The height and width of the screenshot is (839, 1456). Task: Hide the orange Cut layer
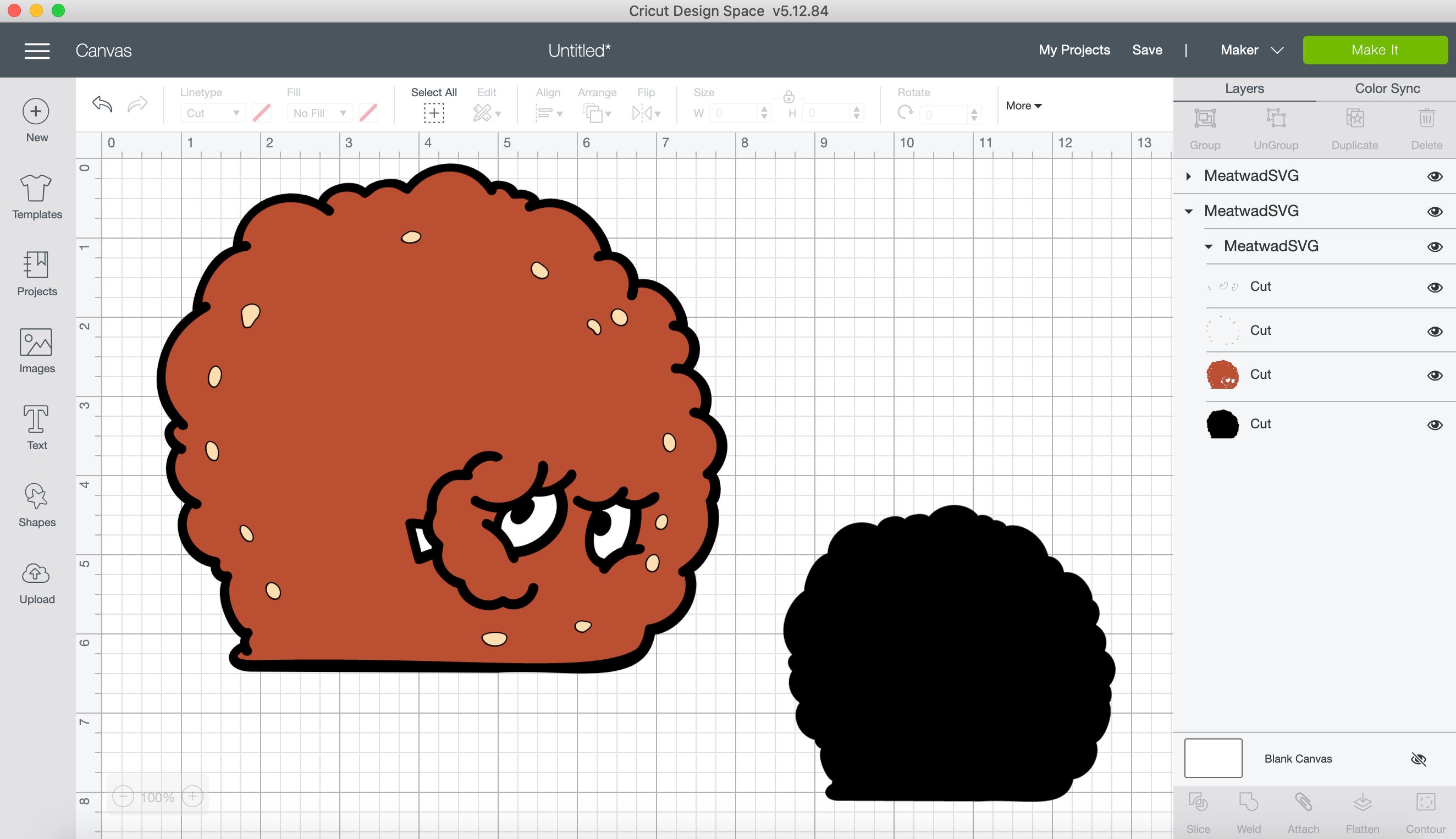click(x=1435, y=374)
